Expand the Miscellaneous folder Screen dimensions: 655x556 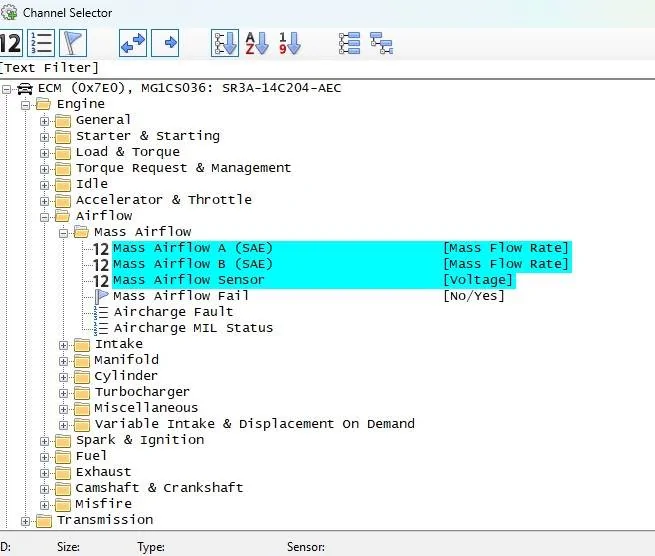pyautogui.click(x=63, y=409)
